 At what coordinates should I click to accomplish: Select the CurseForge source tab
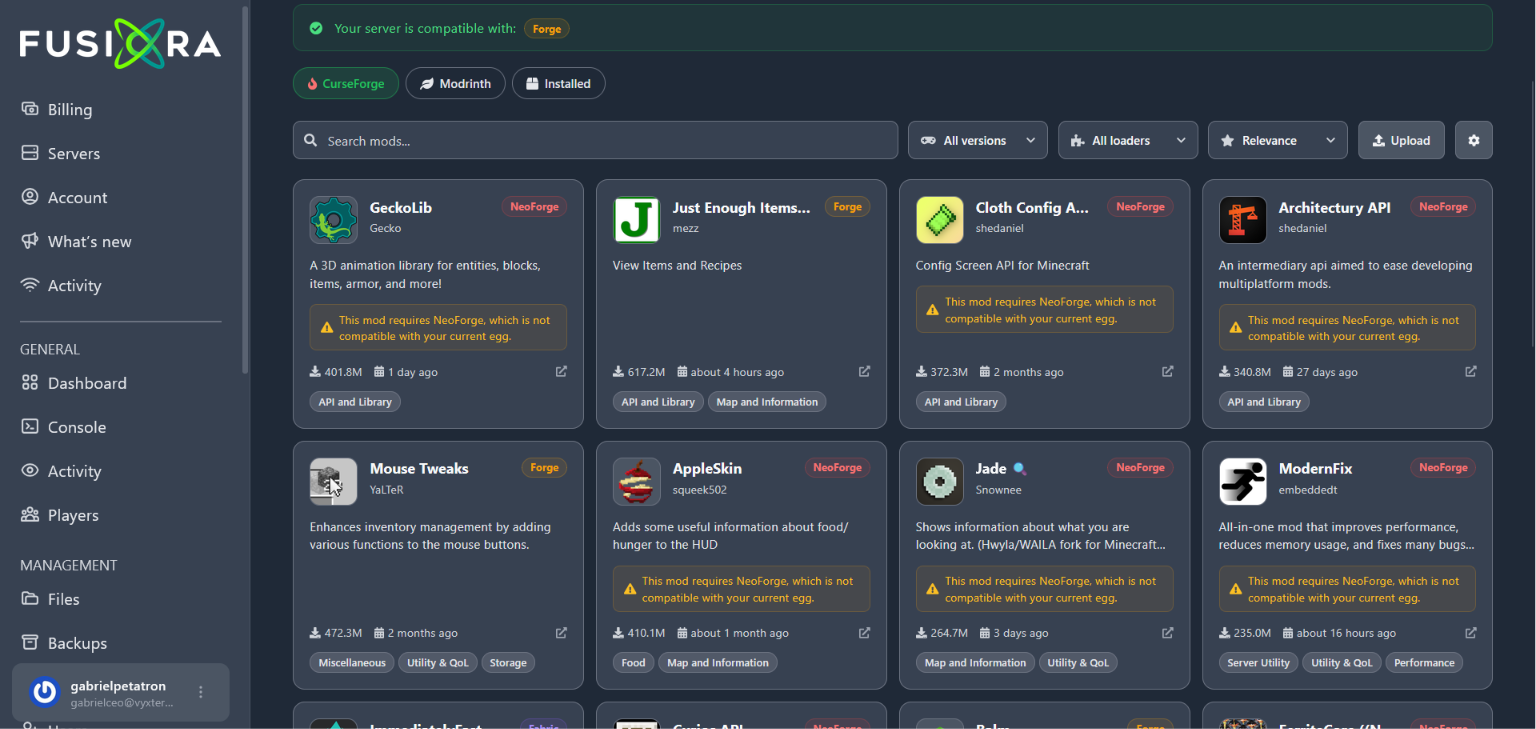(x=345, y=84)
